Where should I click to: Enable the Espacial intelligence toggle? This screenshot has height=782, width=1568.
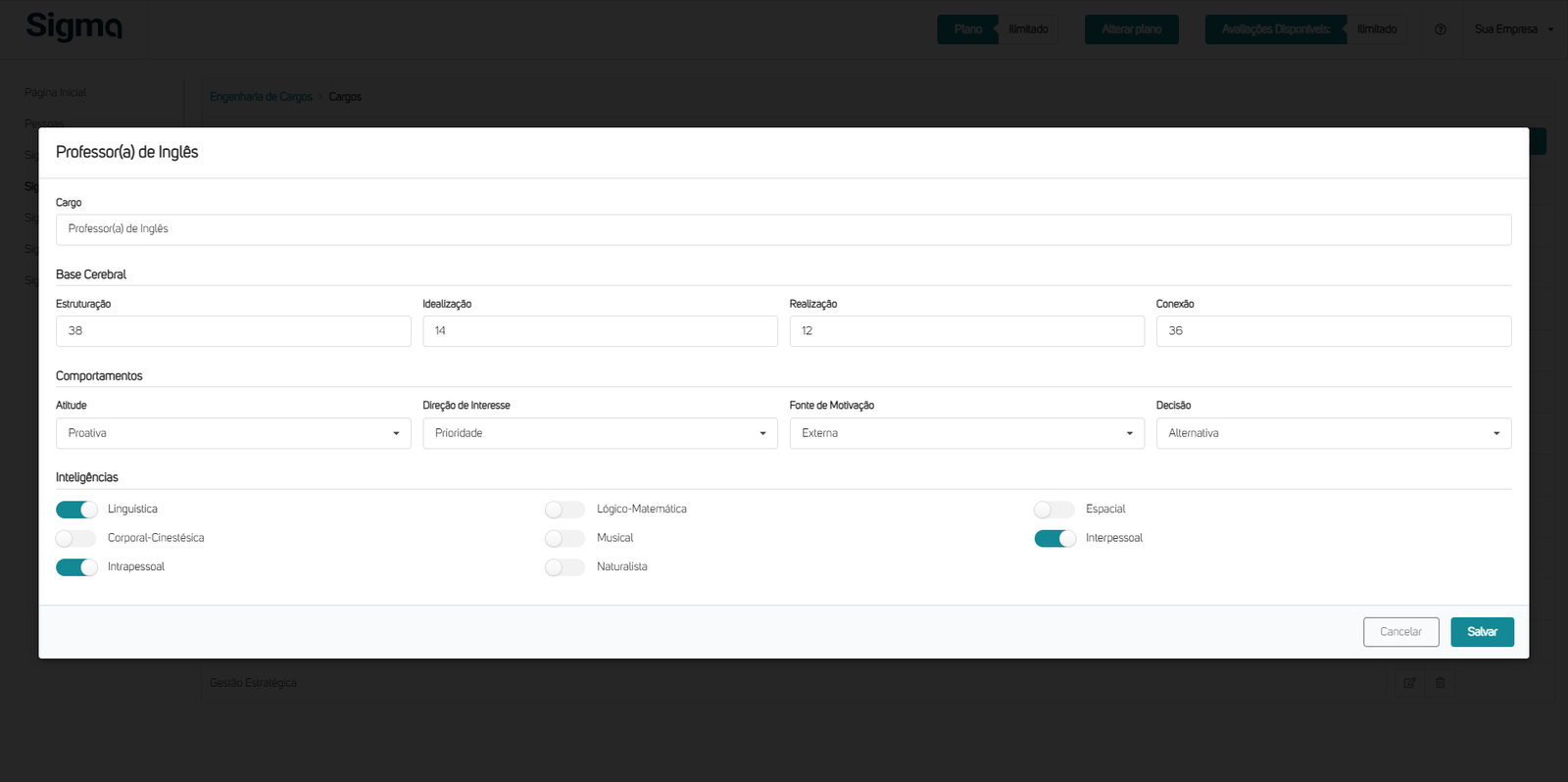tap(1053, 510)
